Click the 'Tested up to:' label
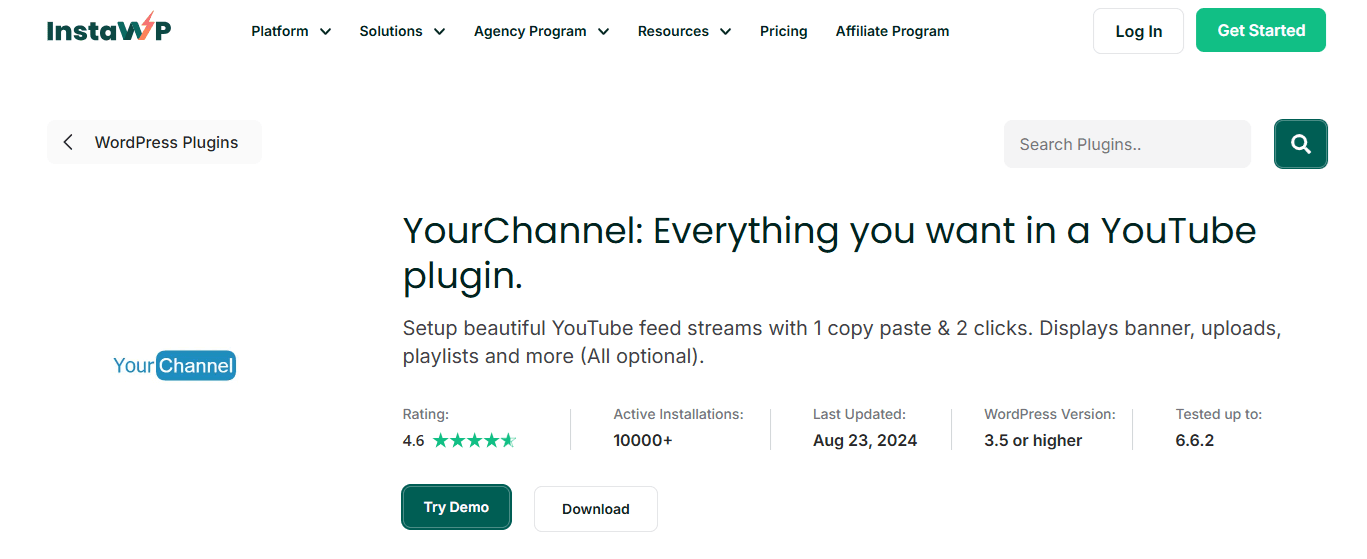 tap(1218, 414)
